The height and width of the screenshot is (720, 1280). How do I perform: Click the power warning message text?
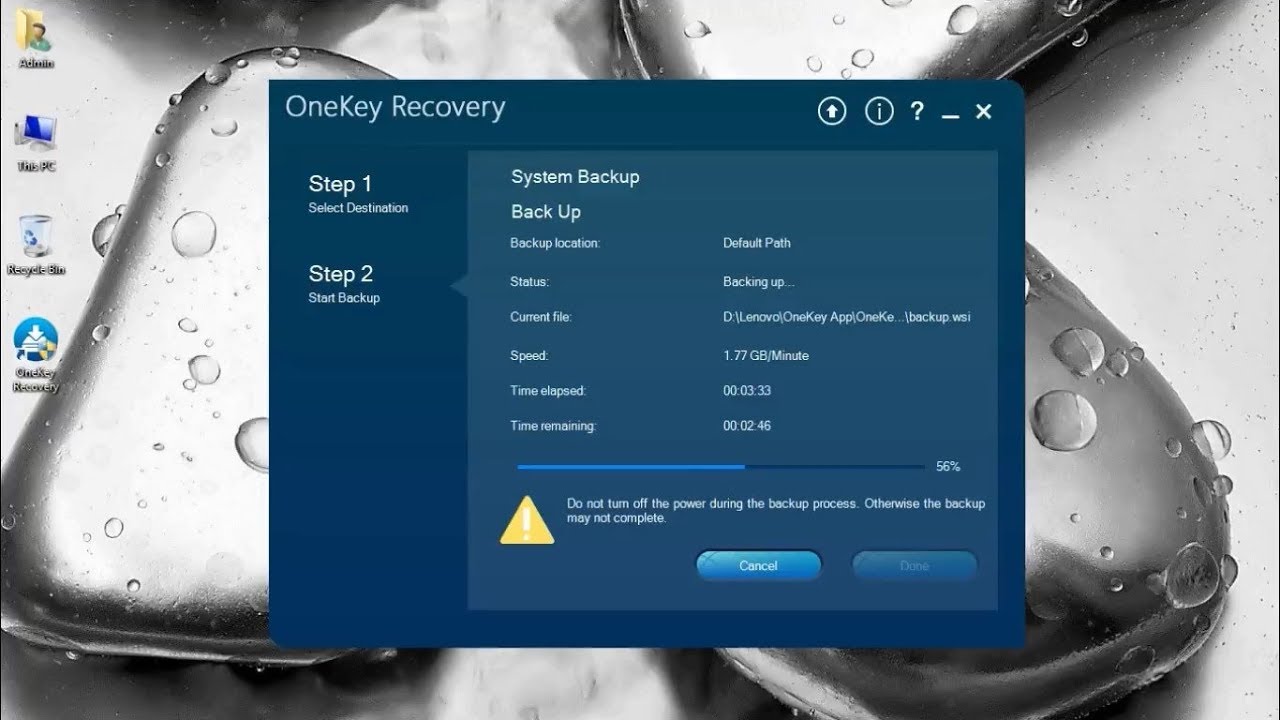click(x=776, y=511)
